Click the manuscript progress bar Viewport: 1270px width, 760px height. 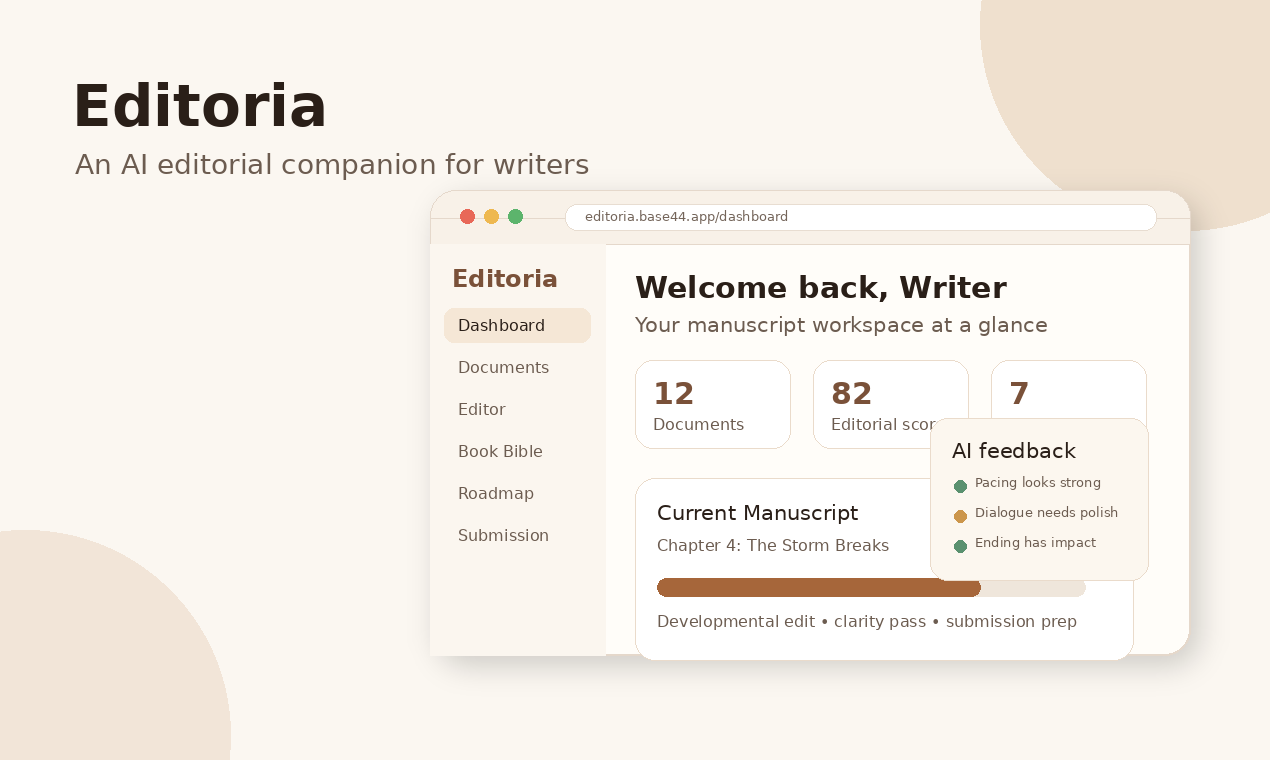(871, 587)
